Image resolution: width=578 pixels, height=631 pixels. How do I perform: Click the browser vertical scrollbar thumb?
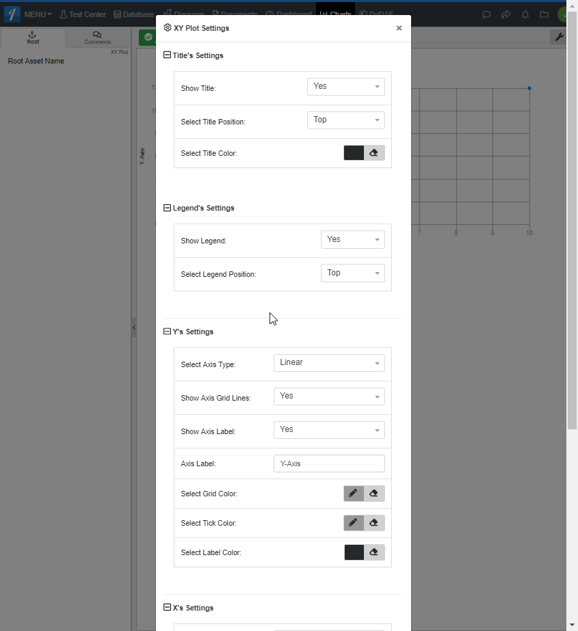572,219
